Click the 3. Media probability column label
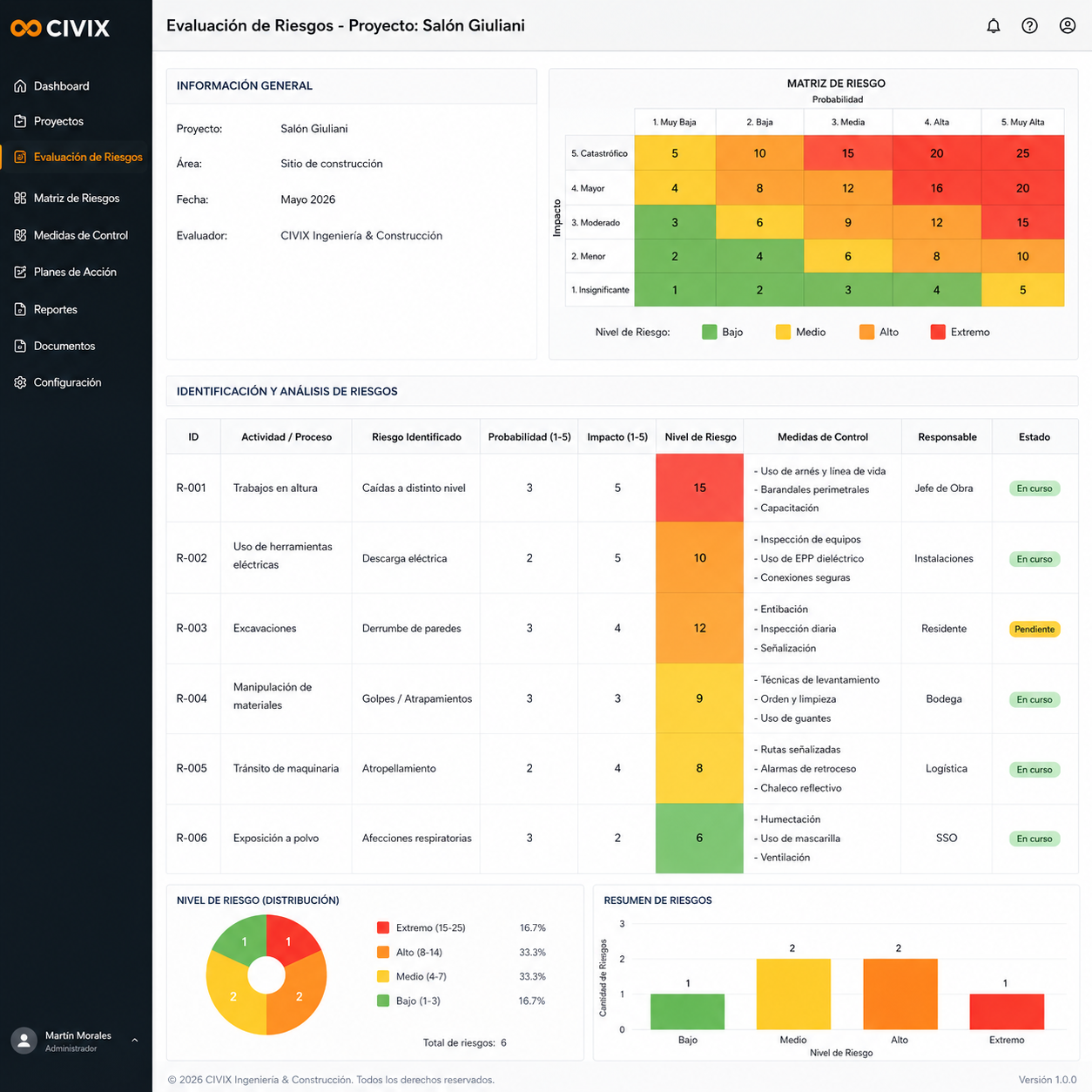Screen dimensions: 1092x1092 (848, 122)
